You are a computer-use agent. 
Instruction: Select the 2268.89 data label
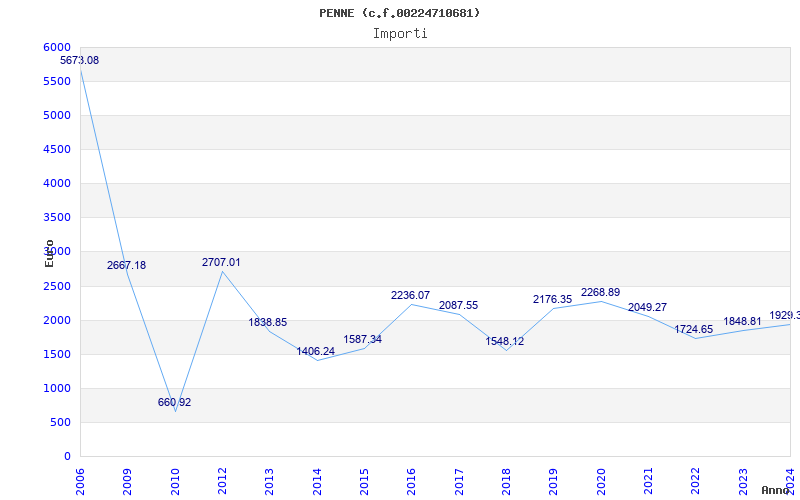click(x=601, y=292)
